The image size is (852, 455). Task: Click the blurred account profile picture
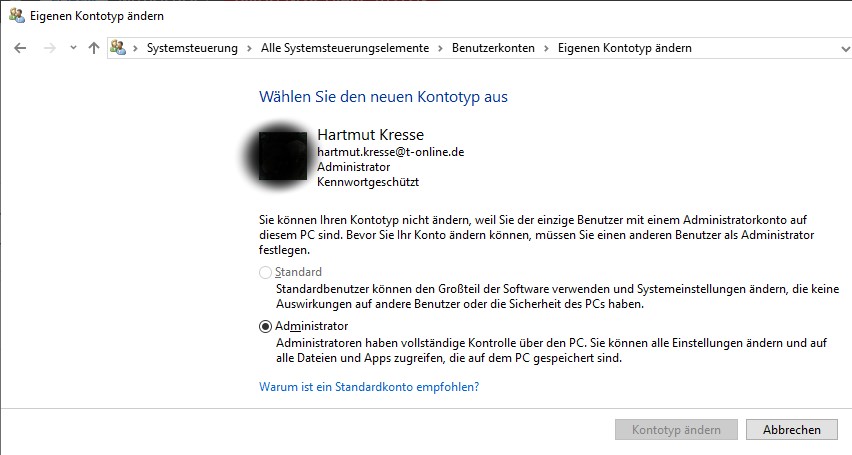click(x=283, y=155)
